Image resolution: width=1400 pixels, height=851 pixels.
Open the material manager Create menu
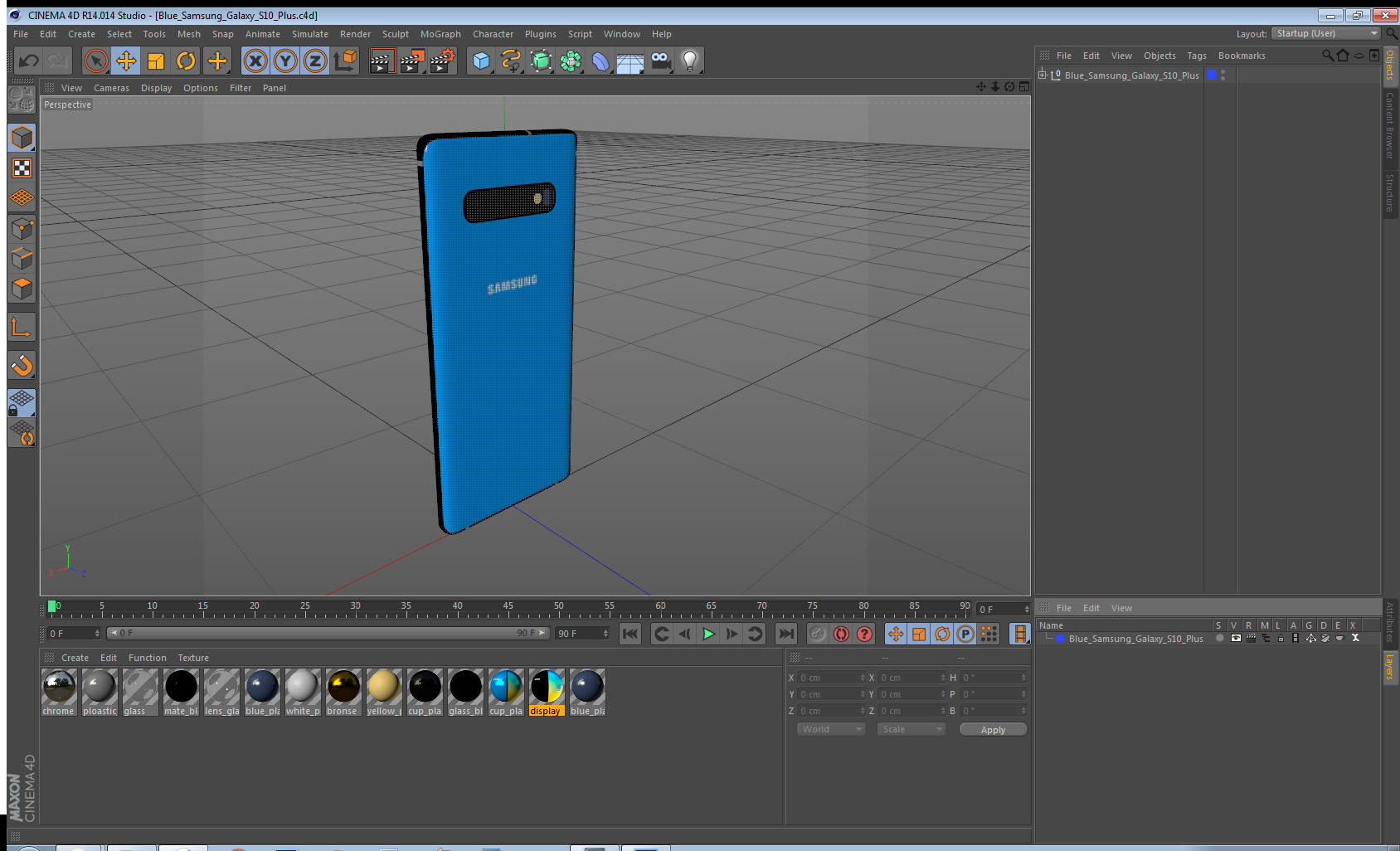point(75,658)
